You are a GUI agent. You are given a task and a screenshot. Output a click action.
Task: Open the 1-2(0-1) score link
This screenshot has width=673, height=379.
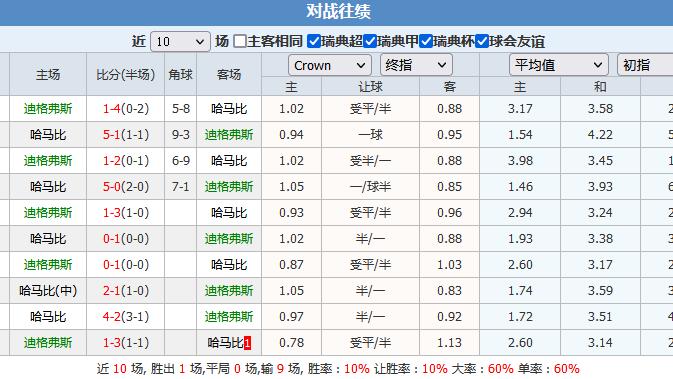125,161
